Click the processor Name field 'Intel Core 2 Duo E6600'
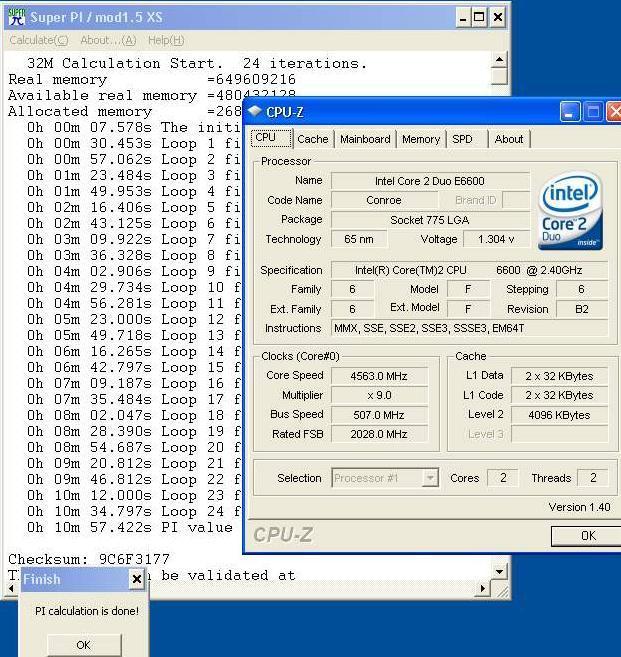621x657 pixels. click(430, 181)
